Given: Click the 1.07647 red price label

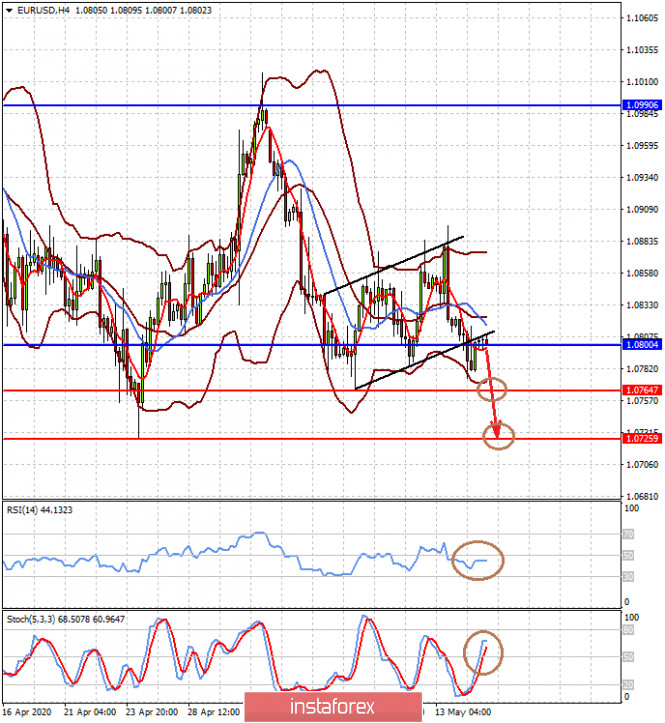Looking at the screenshot, I should tap(642, 391).
